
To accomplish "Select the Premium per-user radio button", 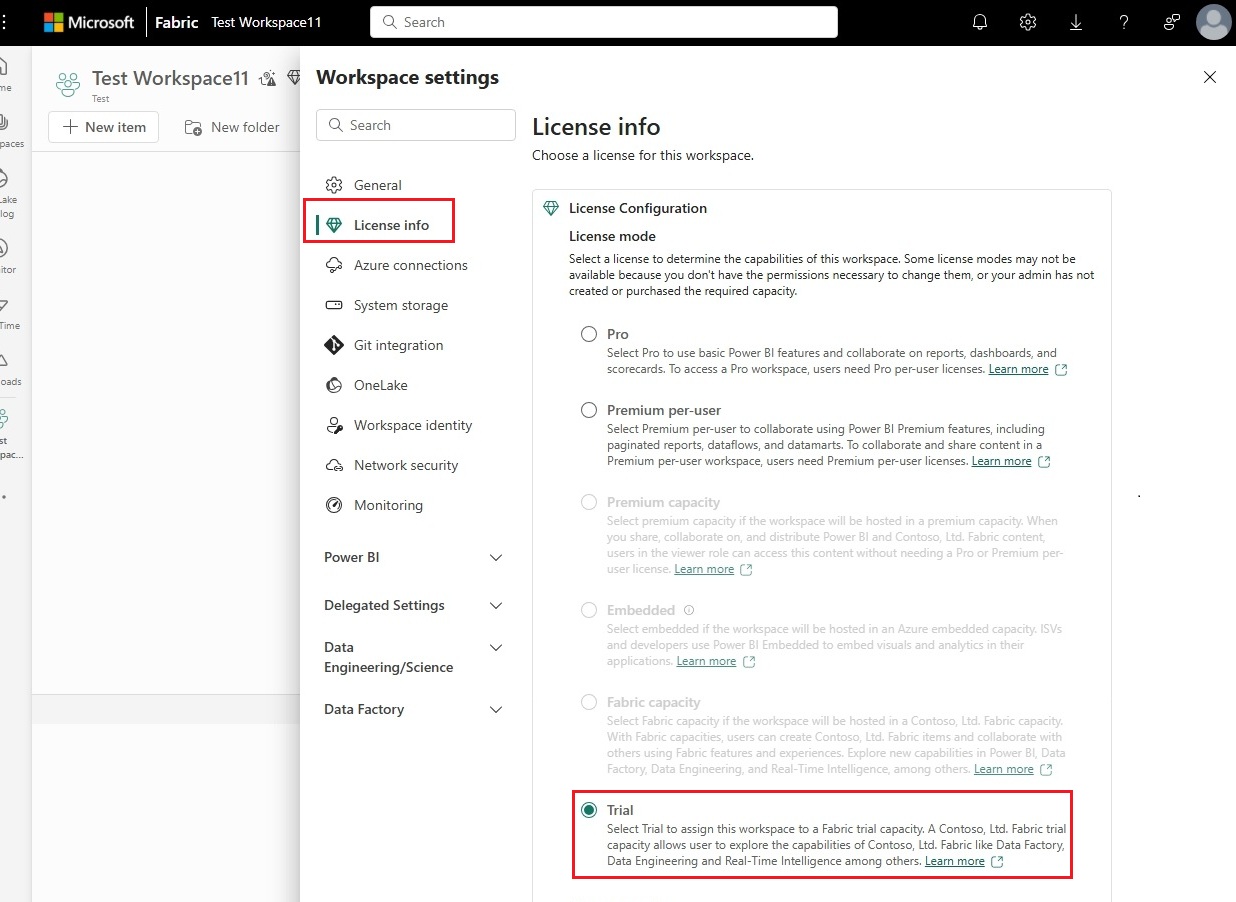I will [x=589, y=410].
